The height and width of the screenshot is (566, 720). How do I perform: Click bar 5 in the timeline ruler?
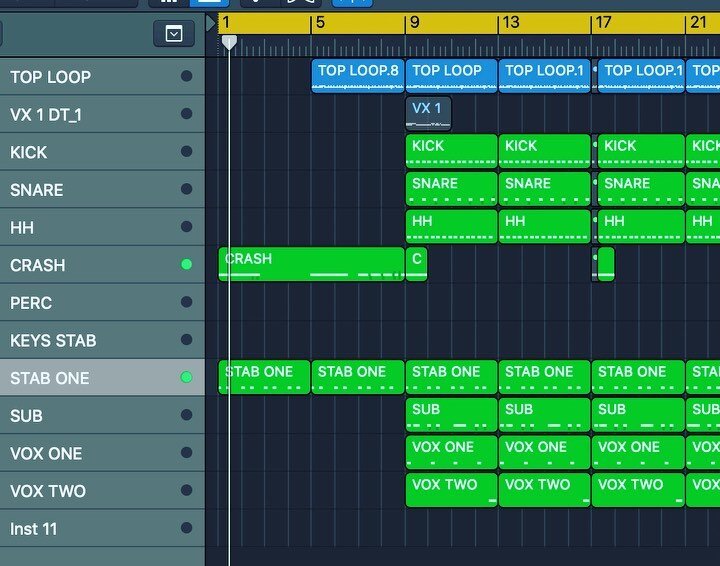click(x=320, y=22)
